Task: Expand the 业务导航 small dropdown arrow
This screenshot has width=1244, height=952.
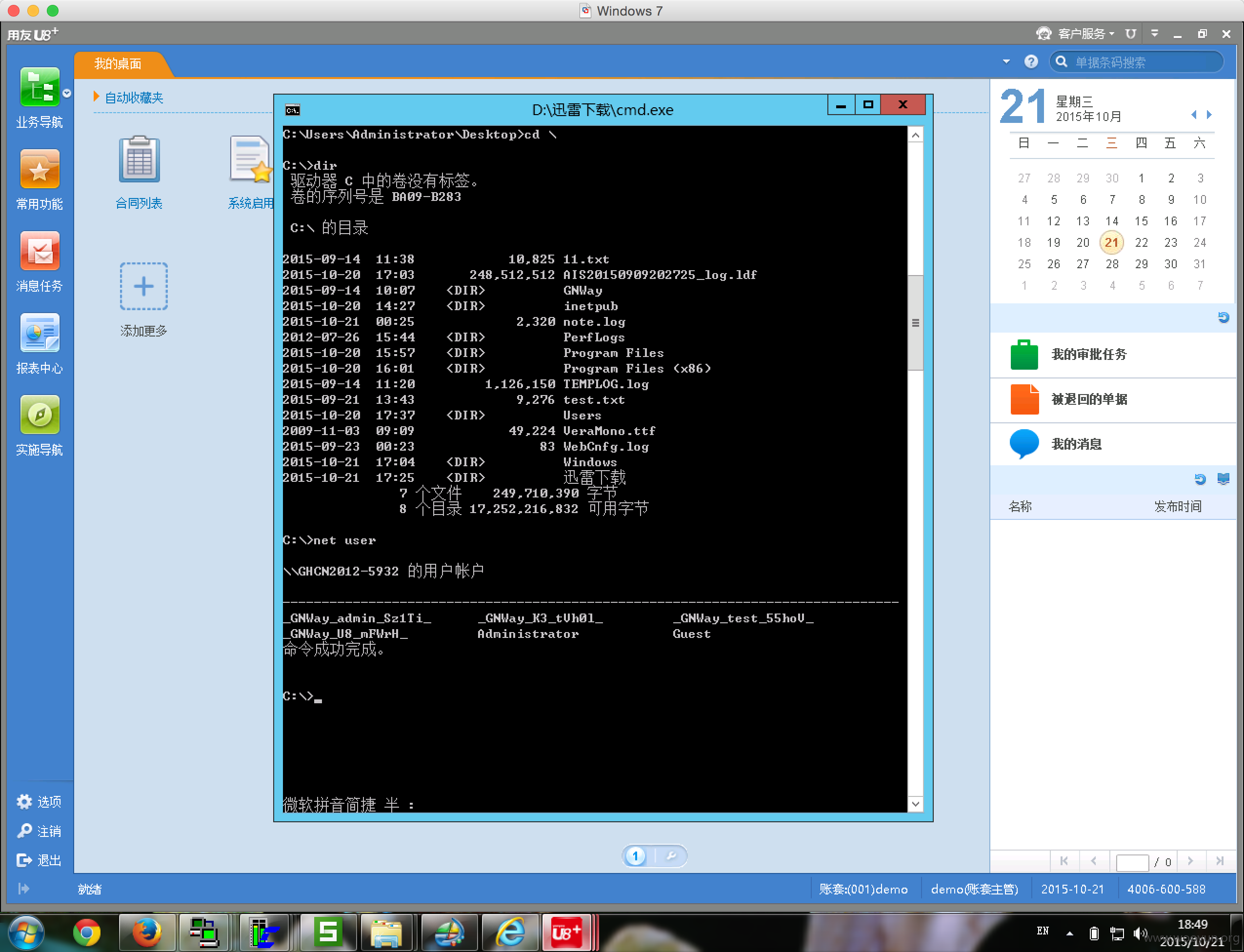Action: click(67, 94)
